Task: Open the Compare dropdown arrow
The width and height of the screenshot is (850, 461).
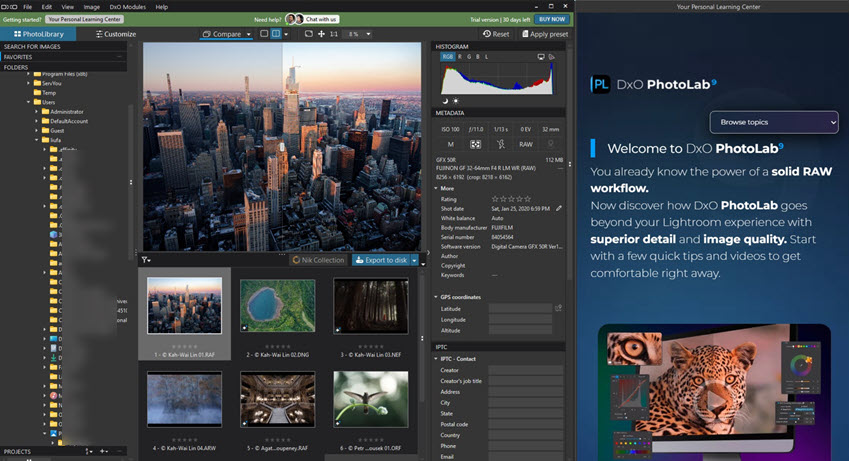Action: (x=249, y=34)
